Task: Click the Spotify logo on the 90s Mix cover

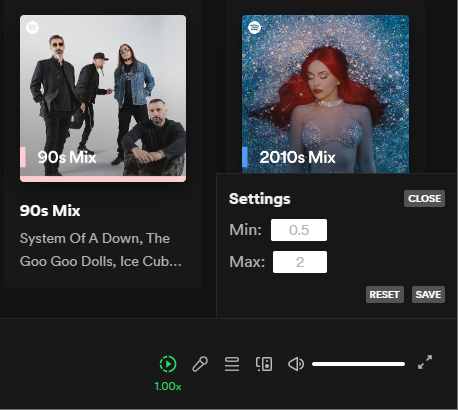Action: pyautogui.click(x=32, y=27)
